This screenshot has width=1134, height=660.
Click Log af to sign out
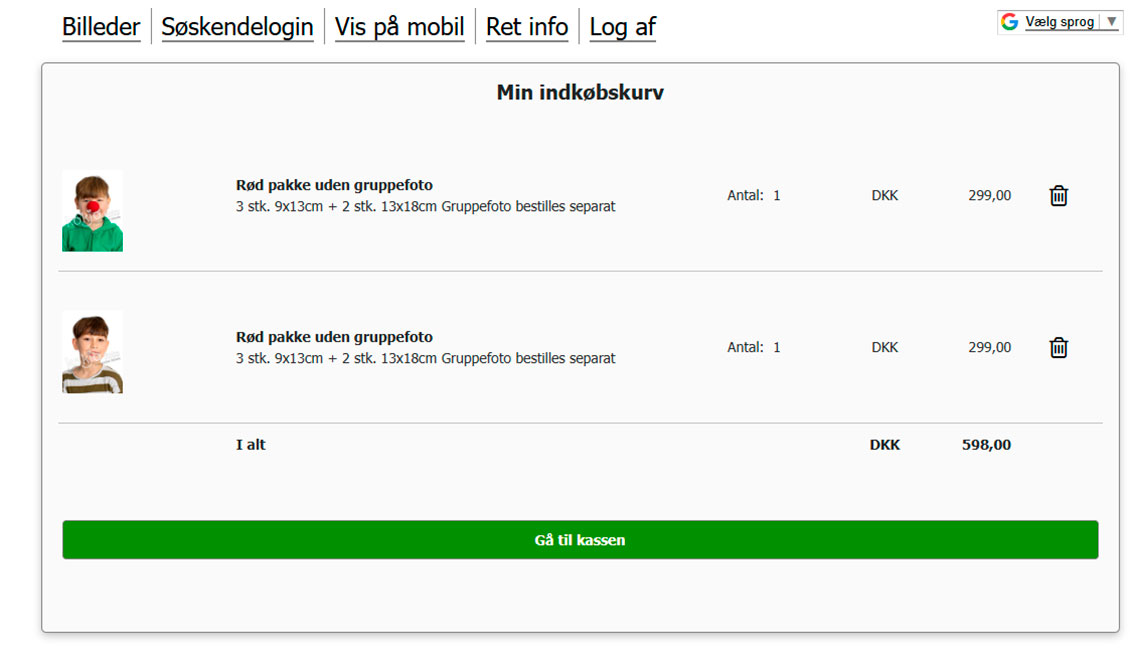click(x=623, y=27)
